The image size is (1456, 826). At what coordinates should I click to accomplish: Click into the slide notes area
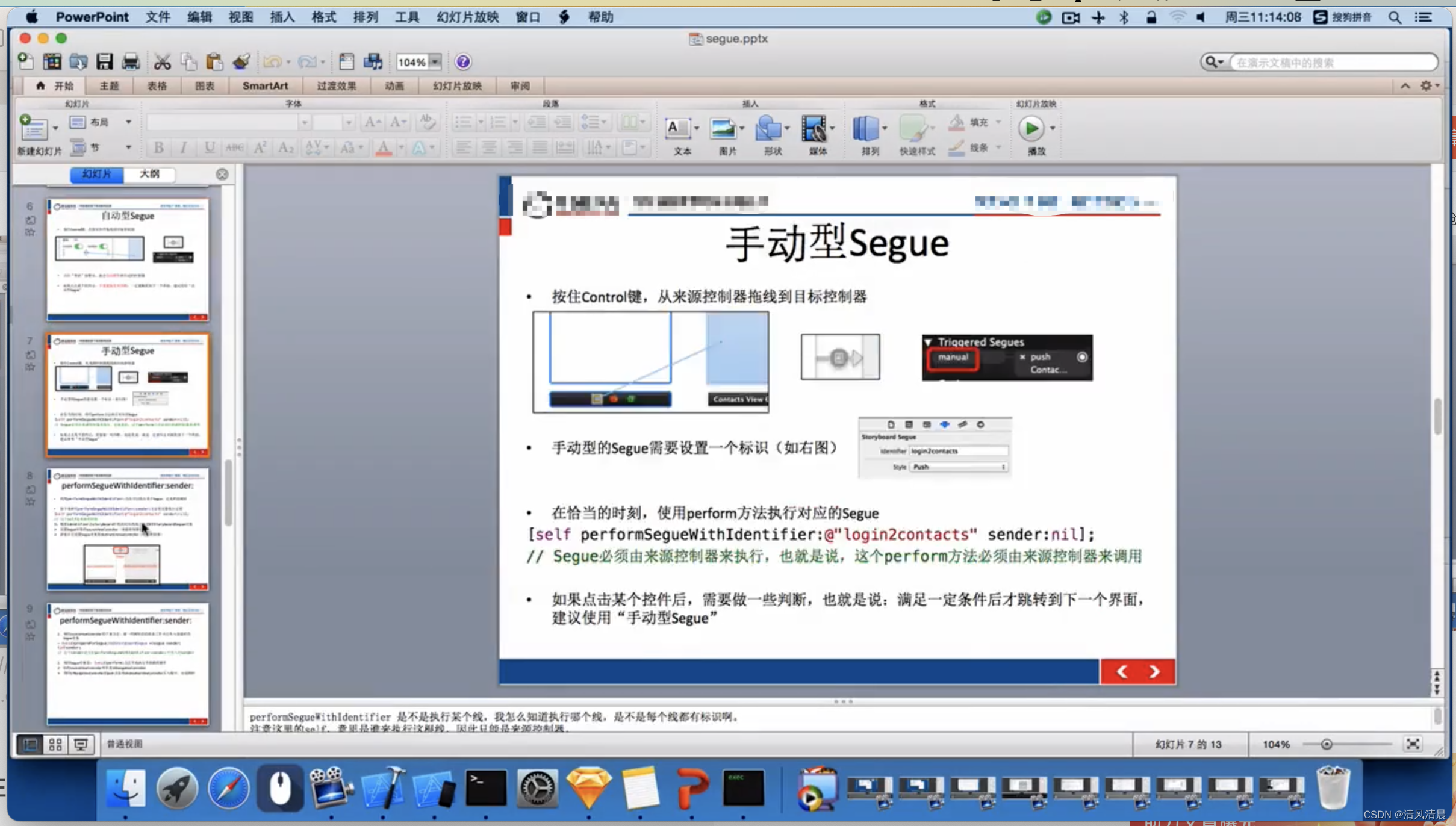(x=837, y=721)
